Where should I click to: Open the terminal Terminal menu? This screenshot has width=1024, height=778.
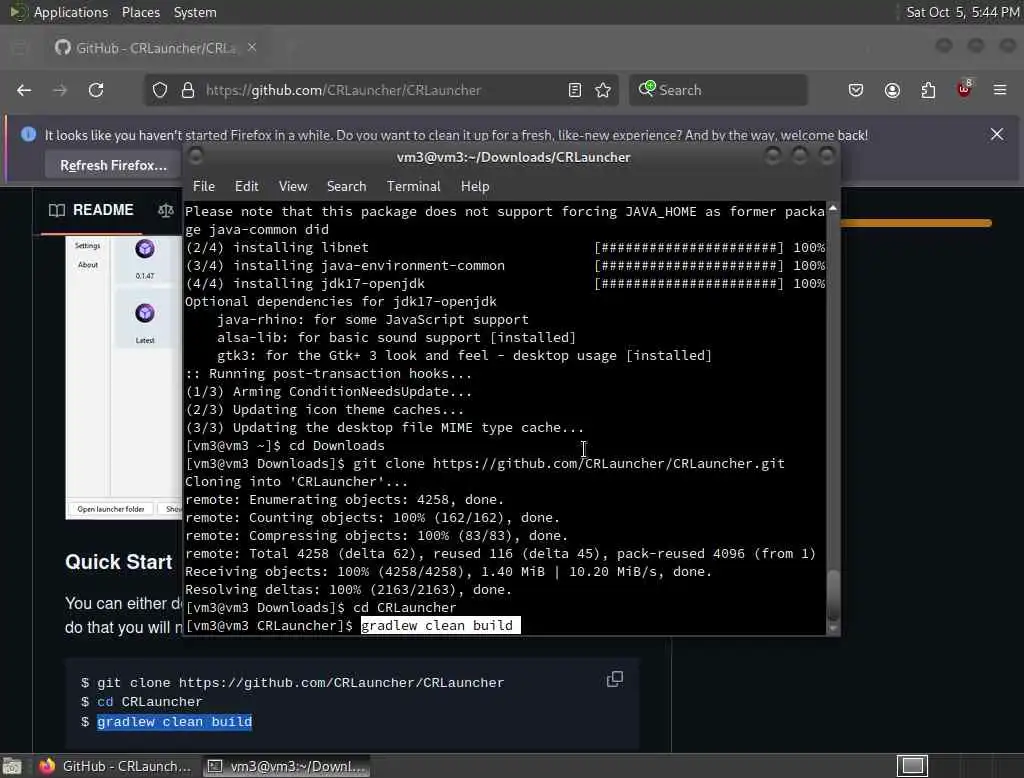pyautogui.click(x=413, y=186)
